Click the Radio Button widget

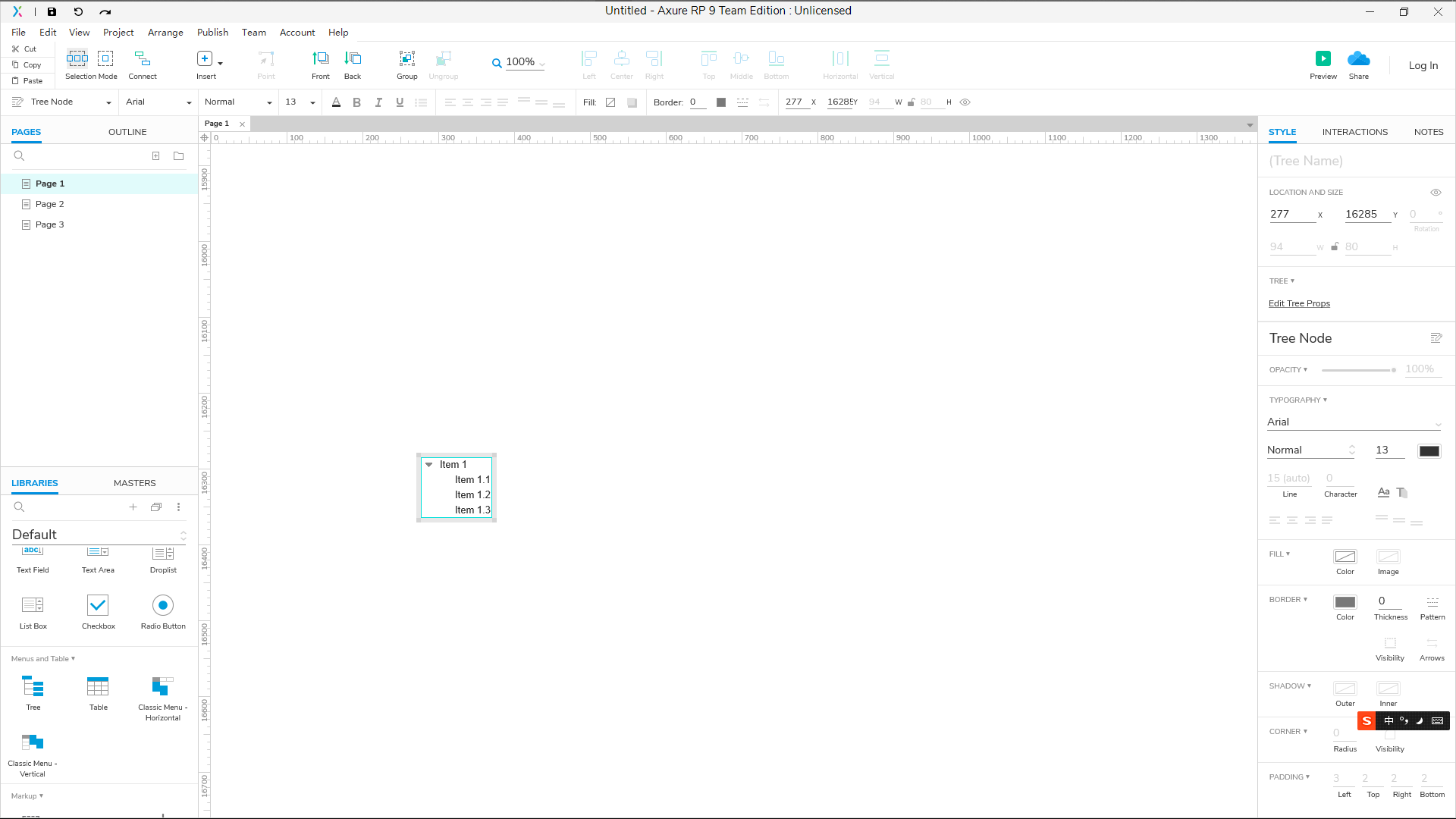(163, 606)
